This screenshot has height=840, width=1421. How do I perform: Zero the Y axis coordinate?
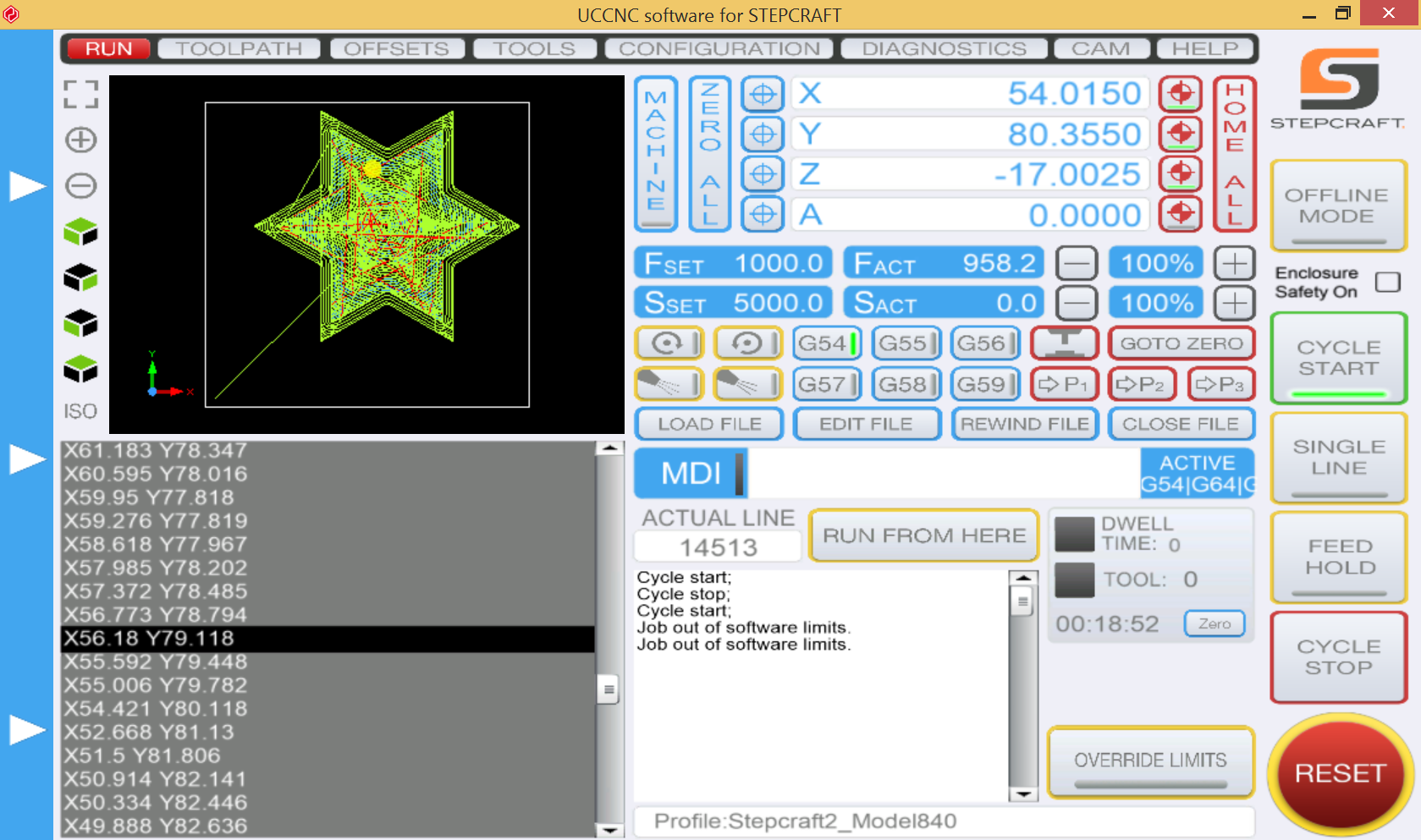[x=763, y=134]
